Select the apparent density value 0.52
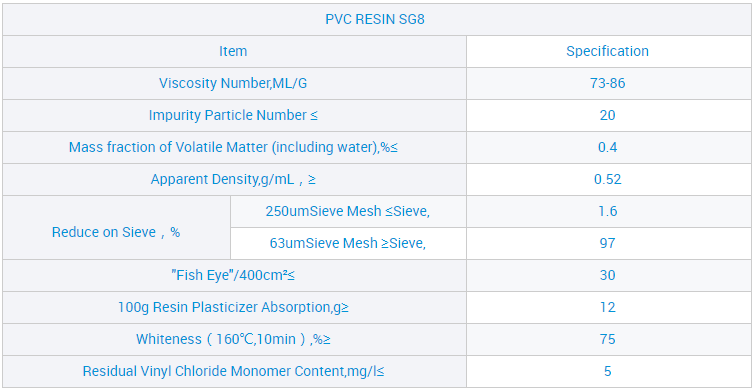This screenshot has height=390, width=755. [607, 180]
